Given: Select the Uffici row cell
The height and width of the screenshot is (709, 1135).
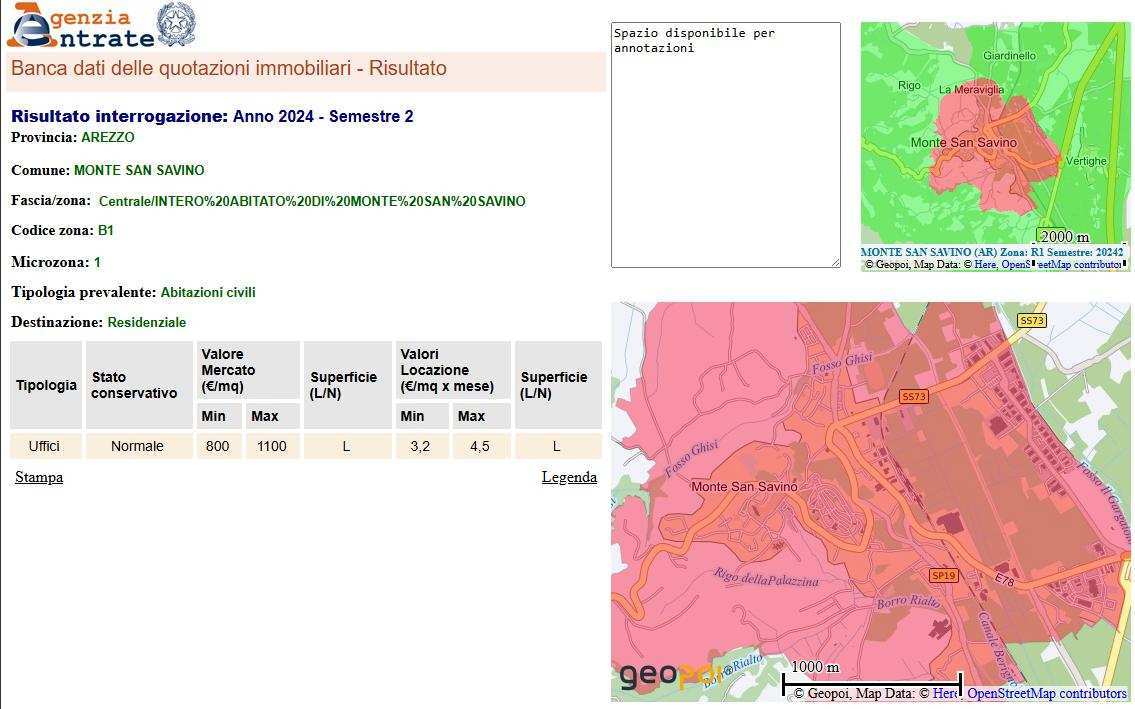Looking at the screenshot, I should tap(44, 446).
